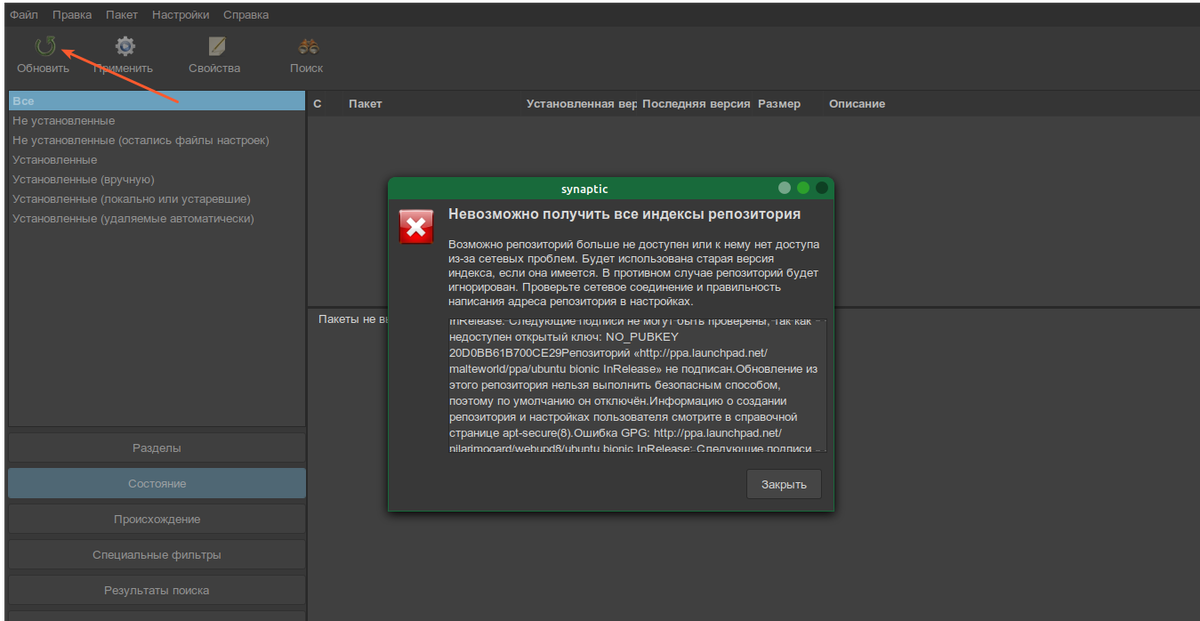Image resolution: width=1200 pixels, height=621 pixels.
Task: Switch filter pane to Происхождение
Action: [157, 519]
